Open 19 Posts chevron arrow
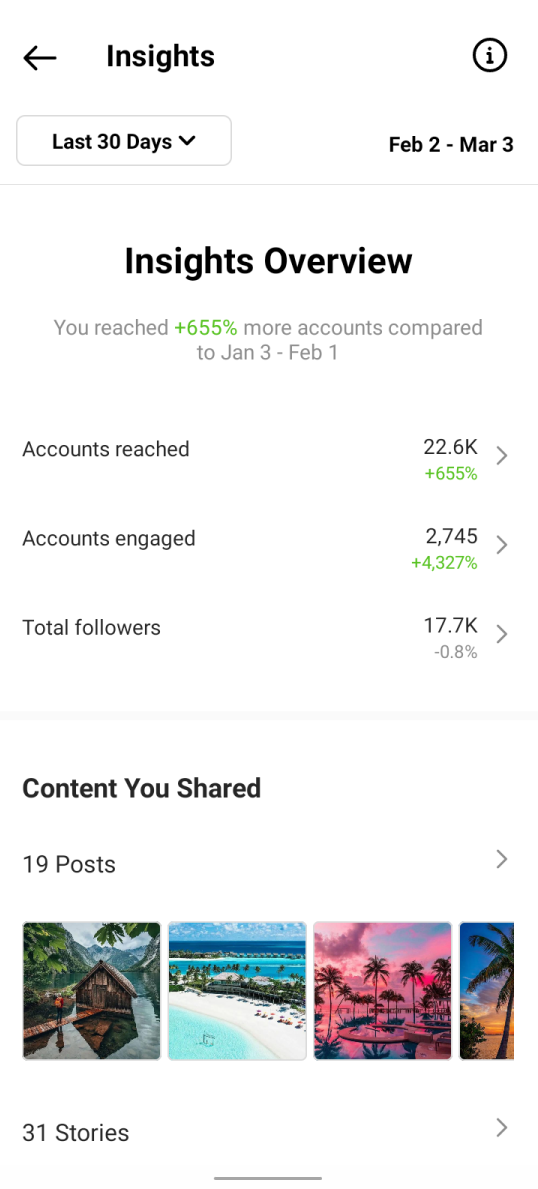This screenshot has width=538, height=1189. [502, 858]
